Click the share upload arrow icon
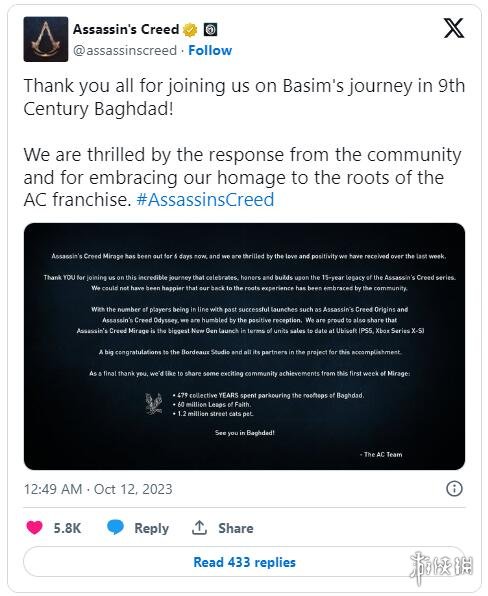488x596 pixels. [x=199, y=528]
